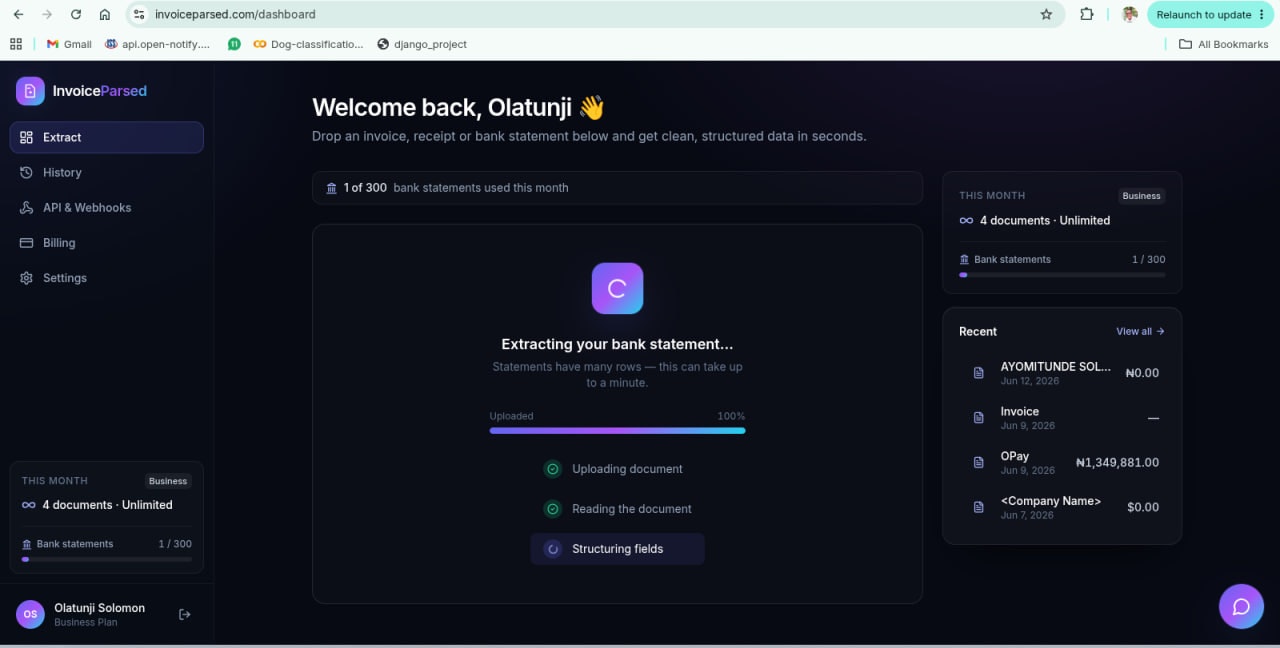
Task: Click the ₦1,349,881.00 amount
Action: (1117, 463)
